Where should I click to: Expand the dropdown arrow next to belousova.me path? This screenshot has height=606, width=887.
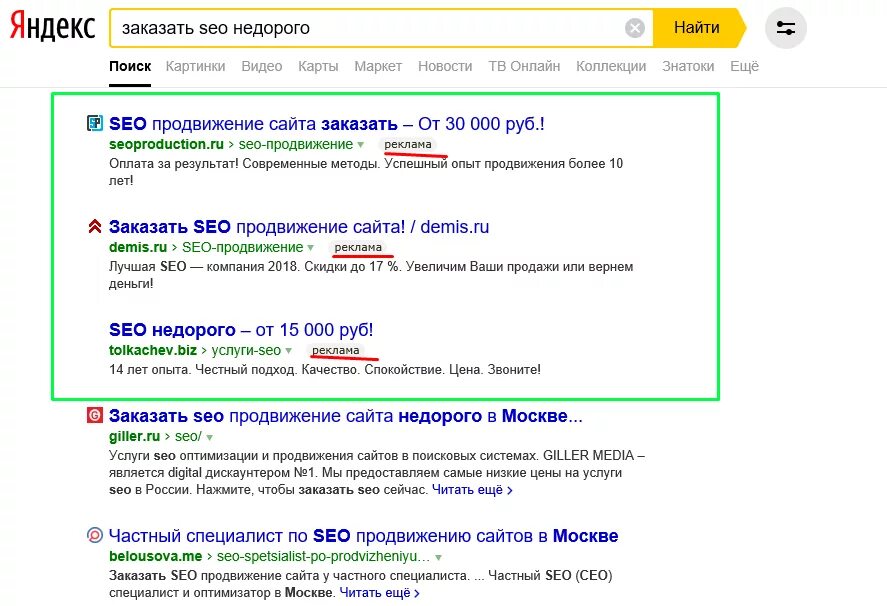[x=438, y=557]
